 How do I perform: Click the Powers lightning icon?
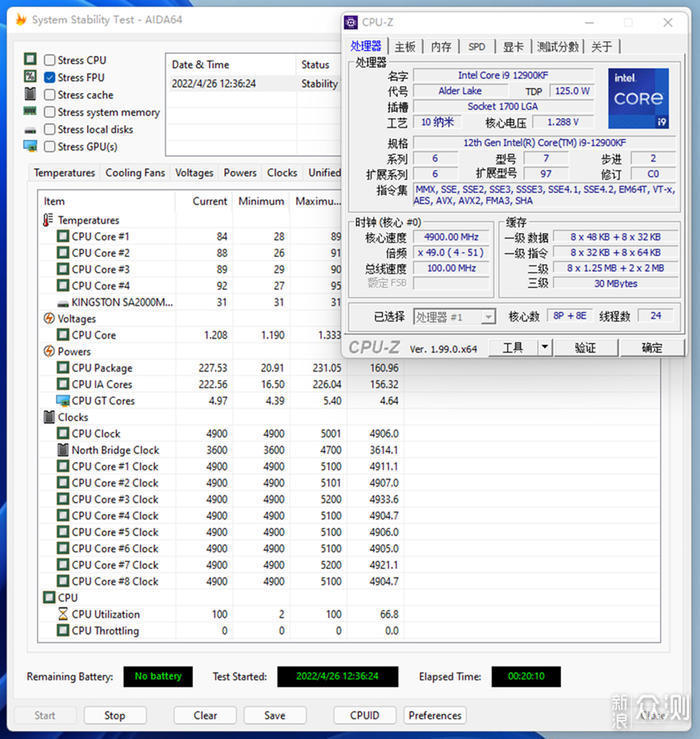49,351
